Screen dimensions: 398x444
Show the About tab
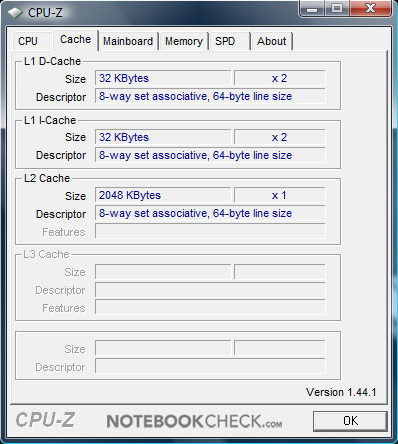[x=272, y=41]
